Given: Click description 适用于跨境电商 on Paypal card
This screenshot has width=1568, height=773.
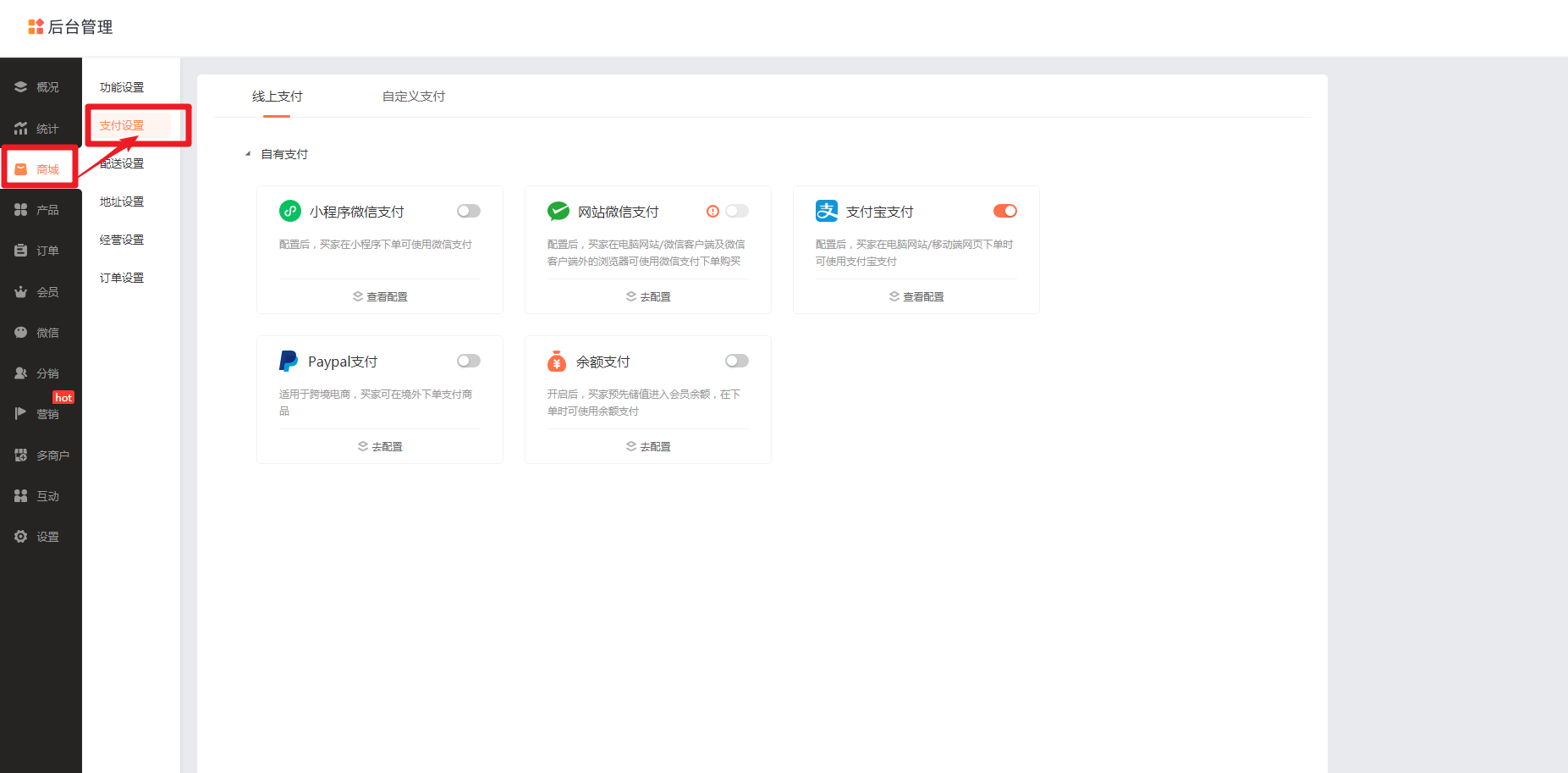Looking at the screenshot, I should [x=376, y=402].
